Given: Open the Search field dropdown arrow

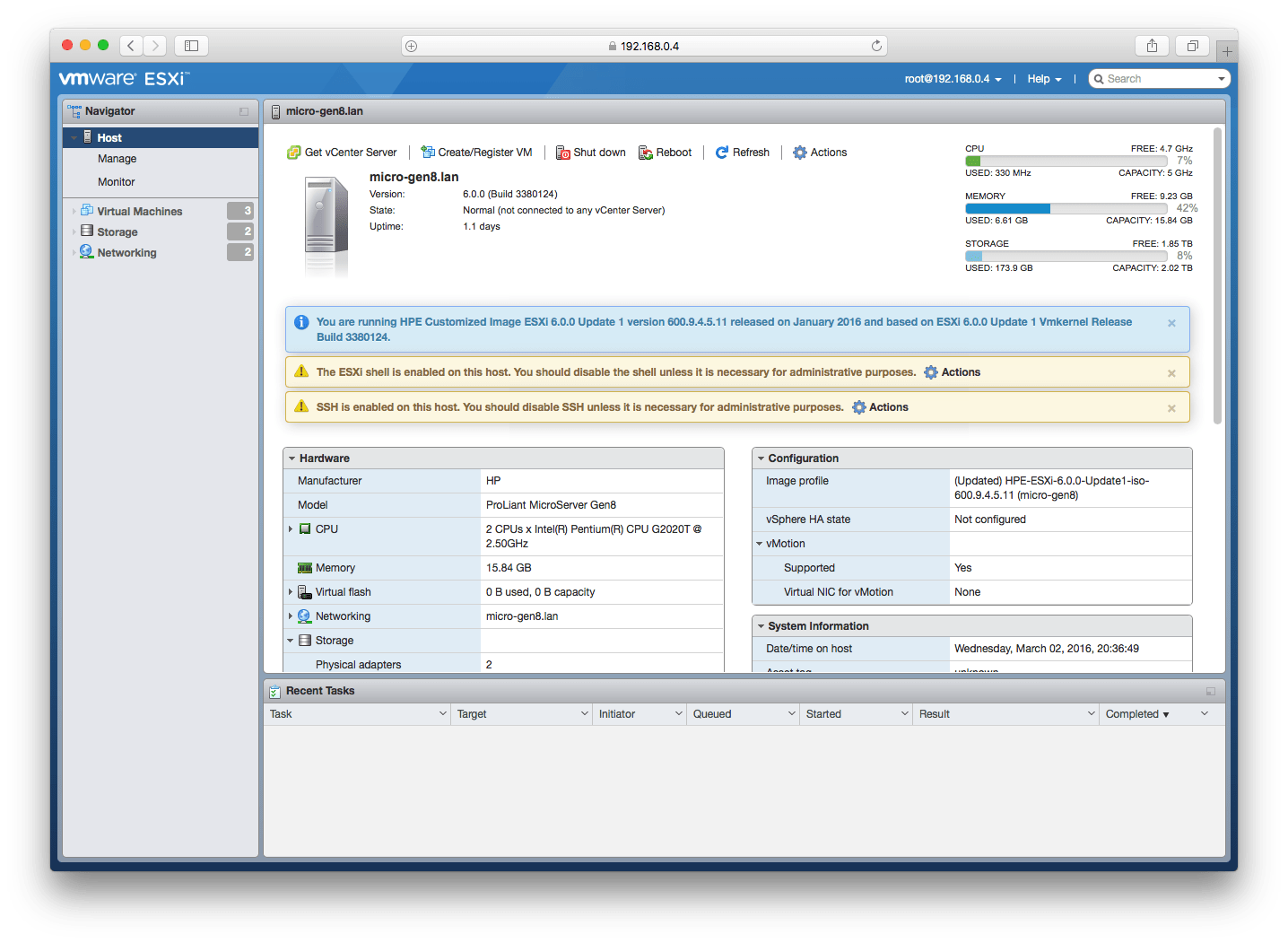Looking at the screenshot, I should [x=1221, y=79].
